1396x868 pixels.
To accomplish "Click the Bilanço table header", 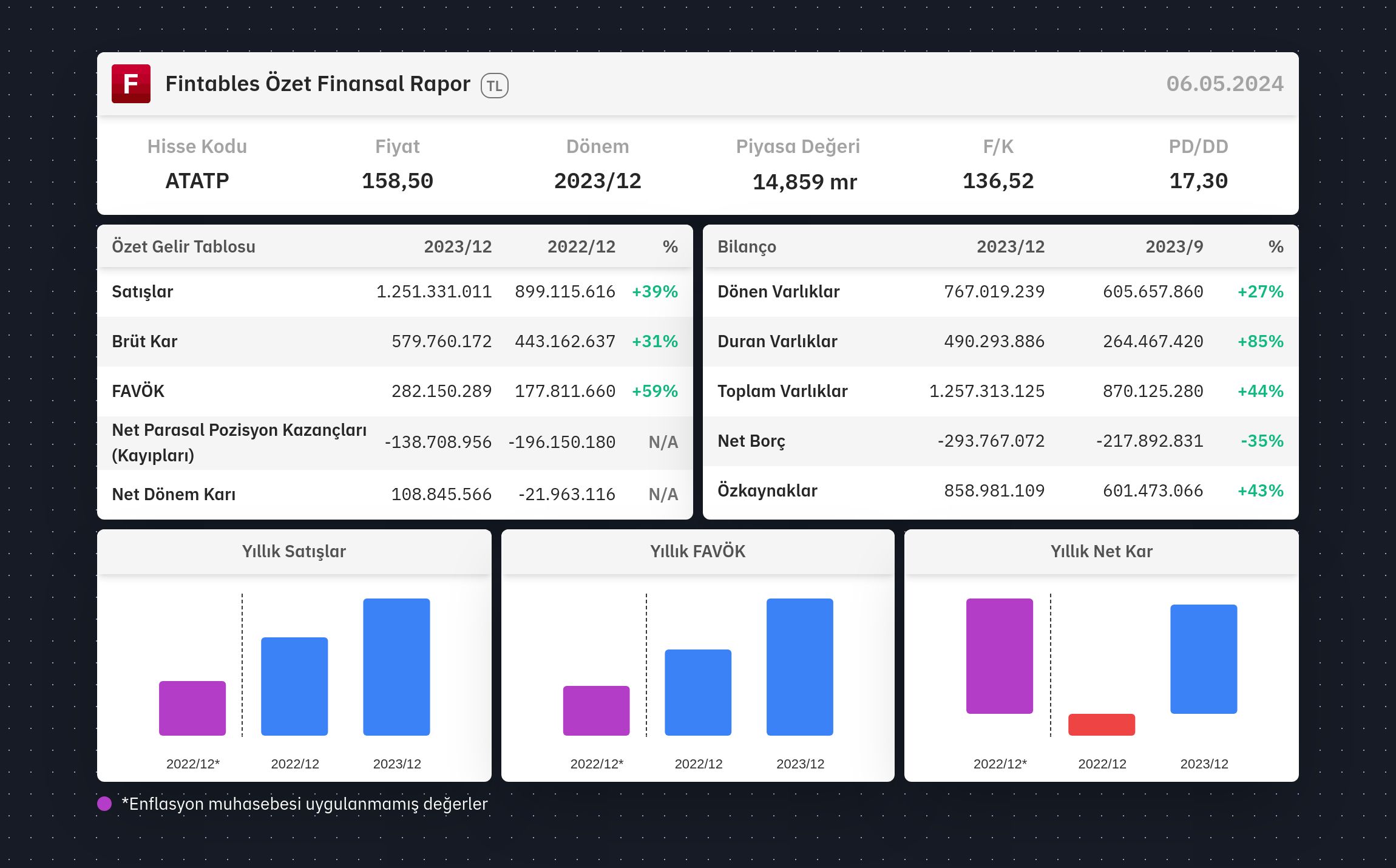I will pos(747,246).
